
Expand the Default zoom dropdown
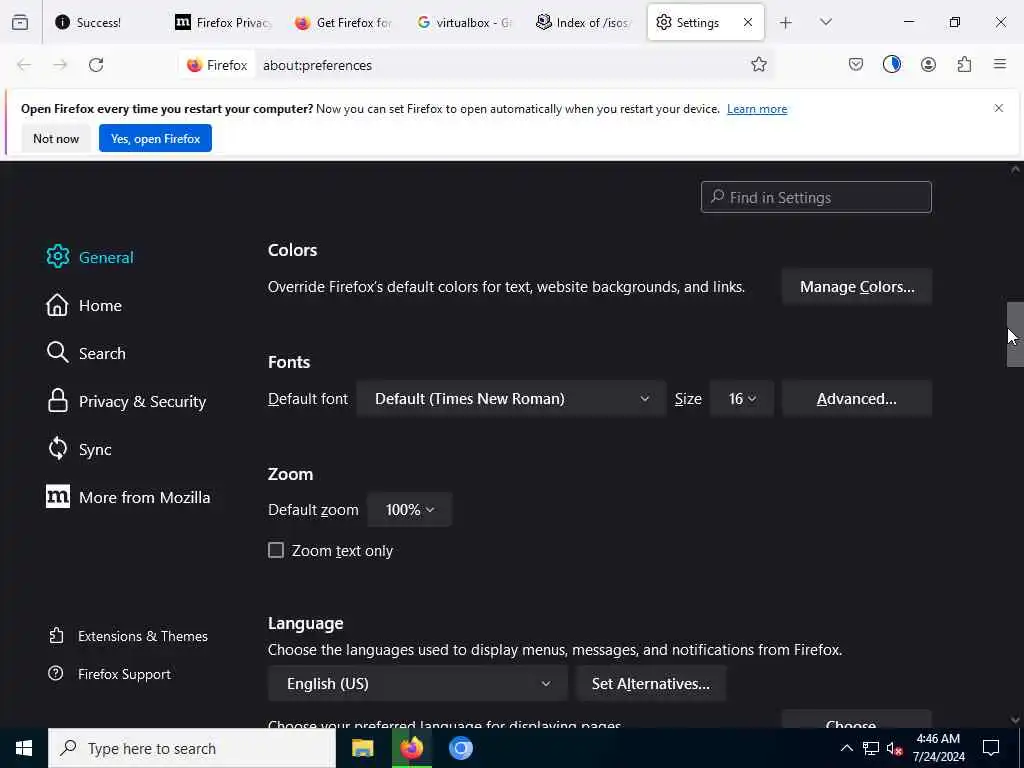[x=409, y=509]
